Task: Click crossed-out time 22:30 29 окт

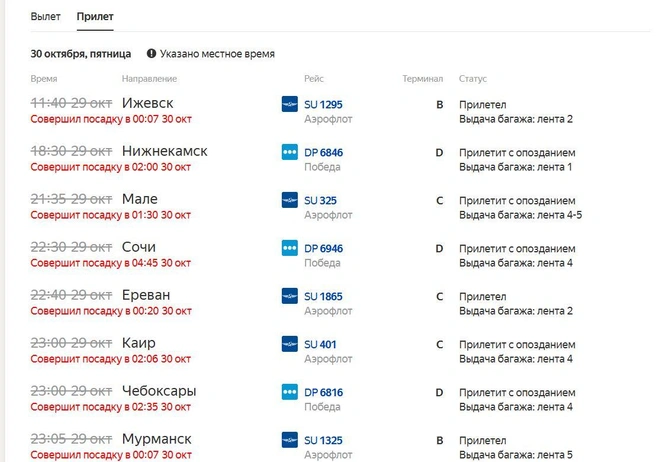Action: click(71, 247)
